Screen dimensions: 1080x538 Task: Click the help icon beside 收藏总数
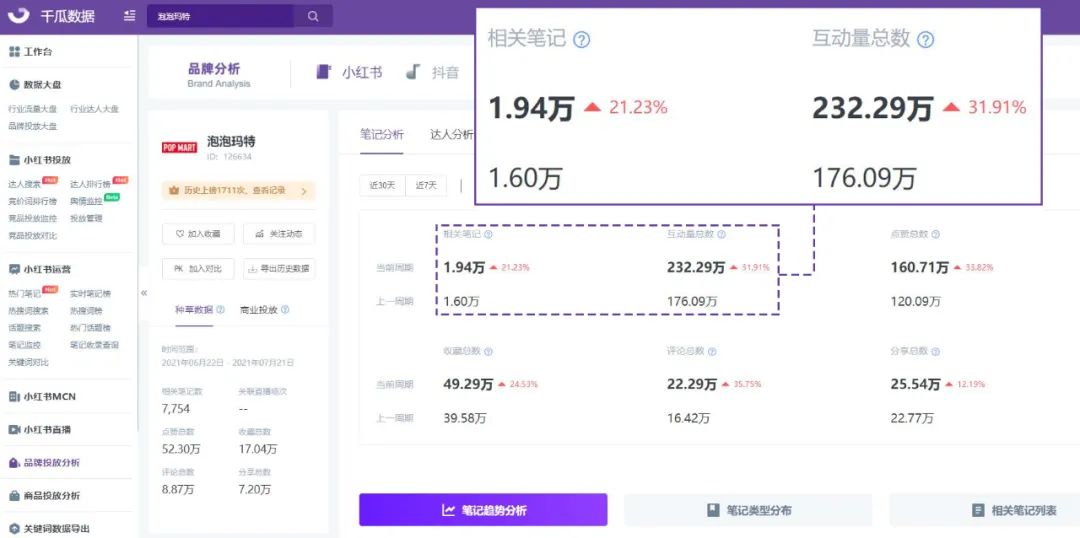[488, 352]
